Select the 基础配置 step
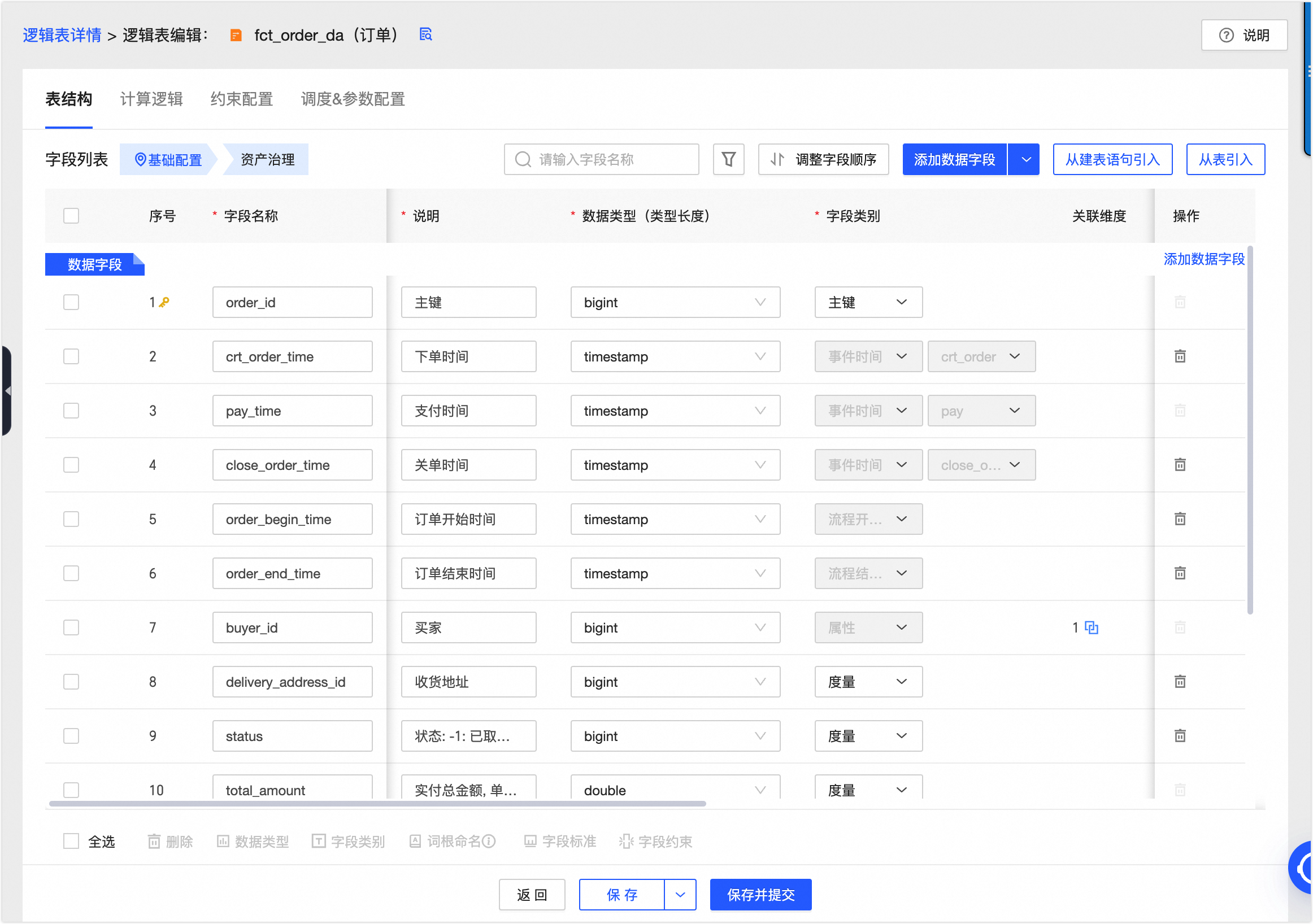Image resolution: width=1313 pixels, height=924 pixels. [x=168, y=159]
